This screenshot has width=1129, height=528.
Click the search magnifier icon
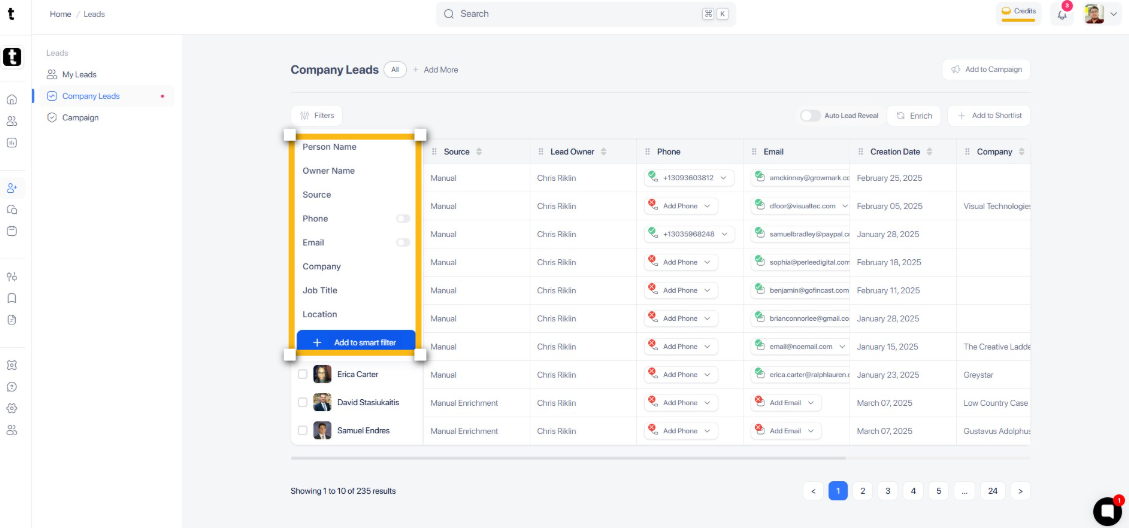449,14
